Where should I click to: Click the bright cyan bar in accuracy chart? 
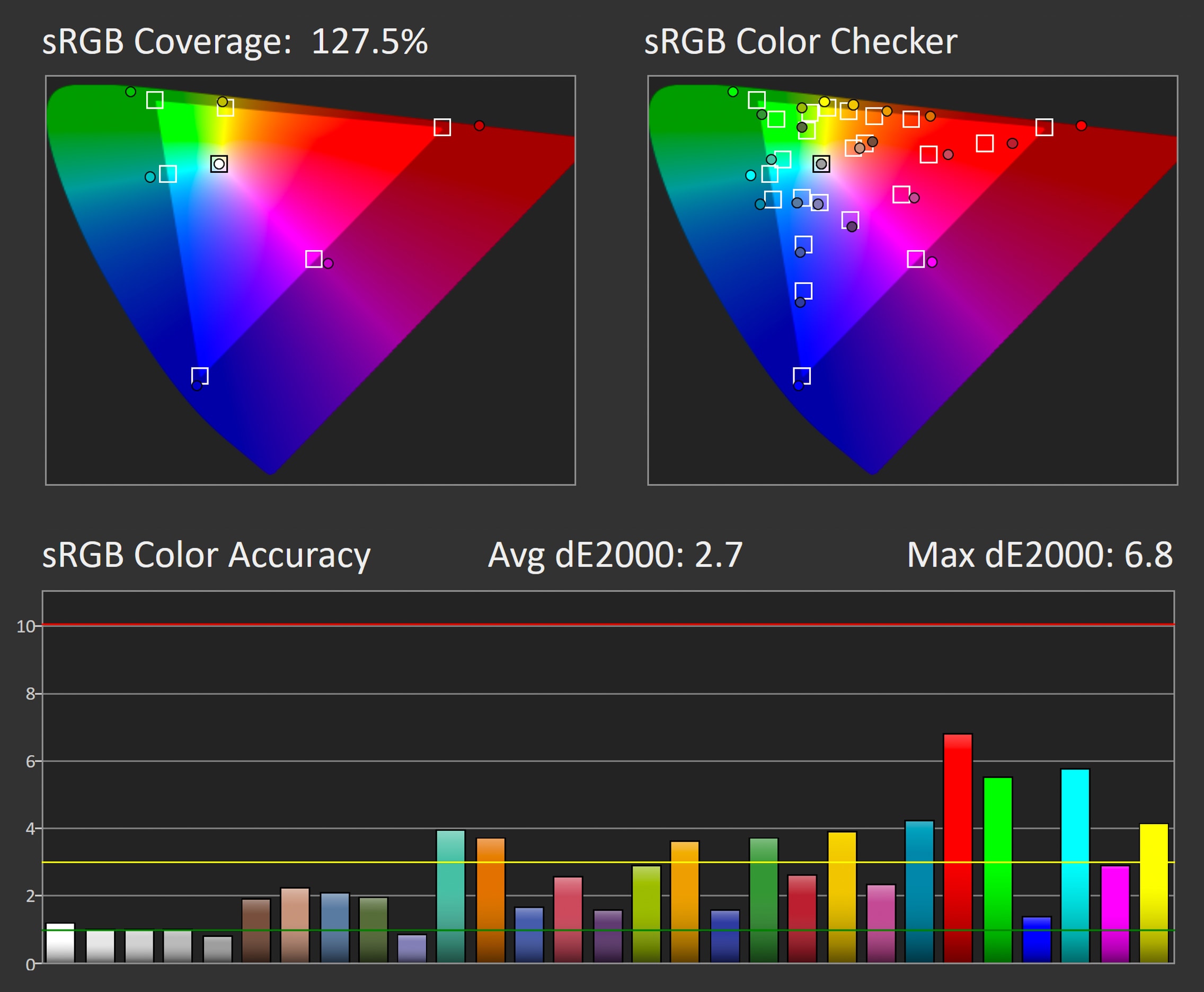coord(1075,866)
